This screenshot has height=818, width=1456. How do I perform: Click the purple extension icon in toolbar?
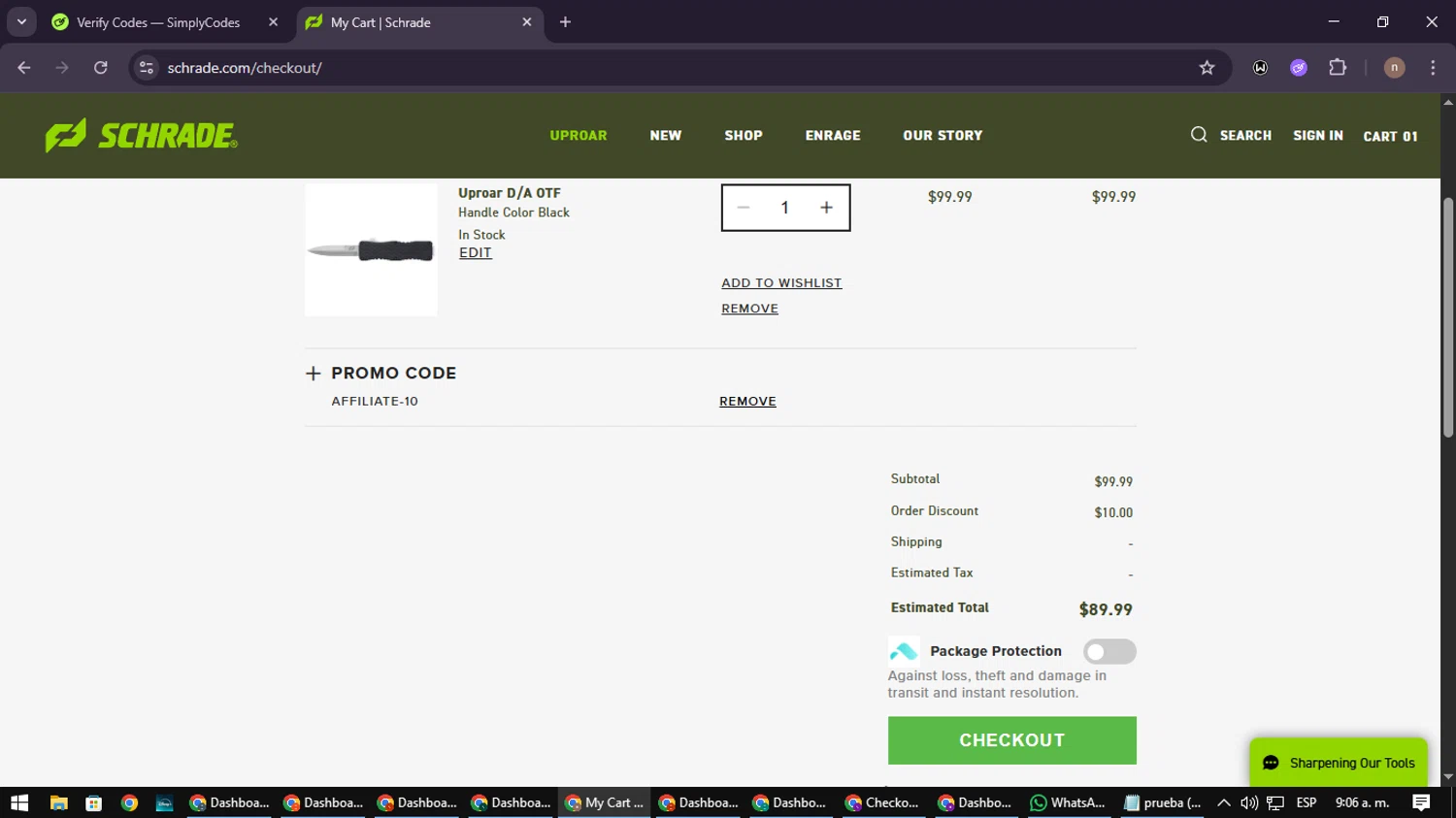click(1299, 68)
